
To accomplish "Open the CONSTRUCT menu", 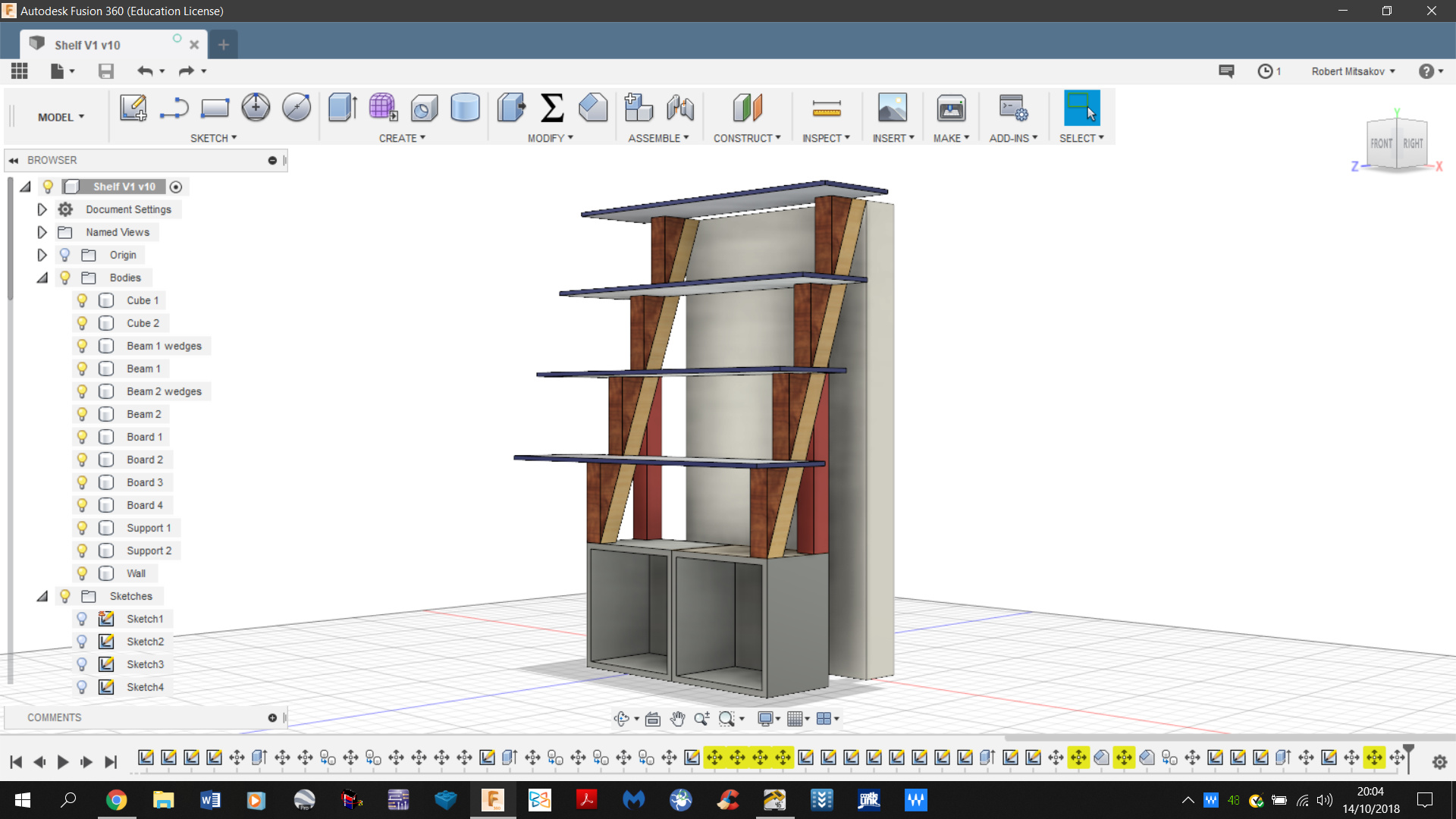I will [747, 138].
